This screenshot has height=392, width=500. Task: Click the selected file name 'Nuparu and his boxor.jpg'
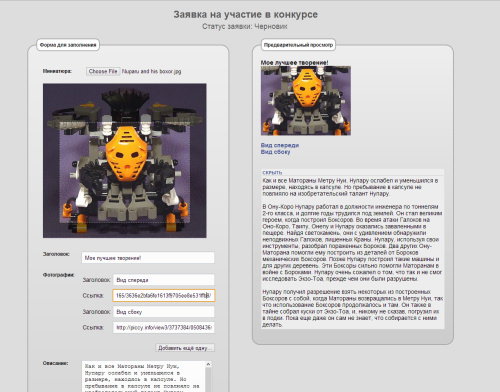point(152,71)
